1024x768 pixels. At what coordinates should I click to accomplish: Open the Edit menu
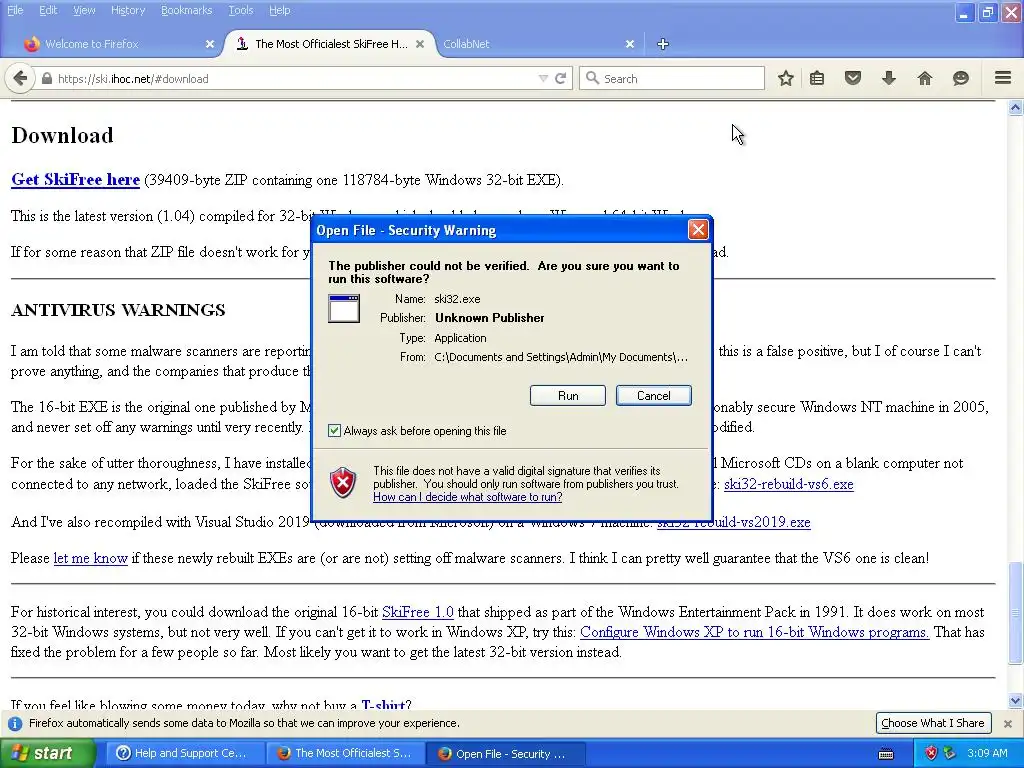[x=48, y=10]
